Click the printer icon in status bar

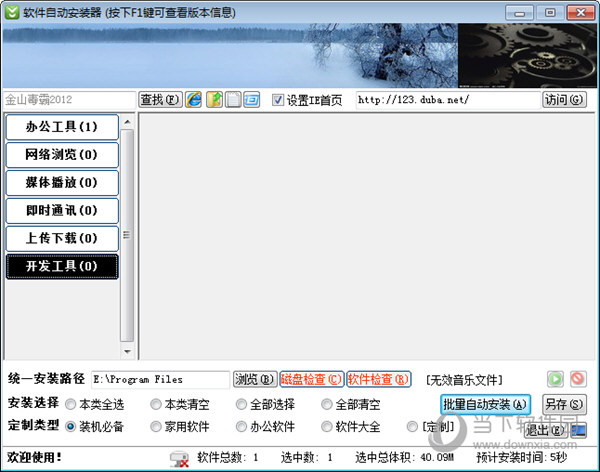tap(179, 459)
